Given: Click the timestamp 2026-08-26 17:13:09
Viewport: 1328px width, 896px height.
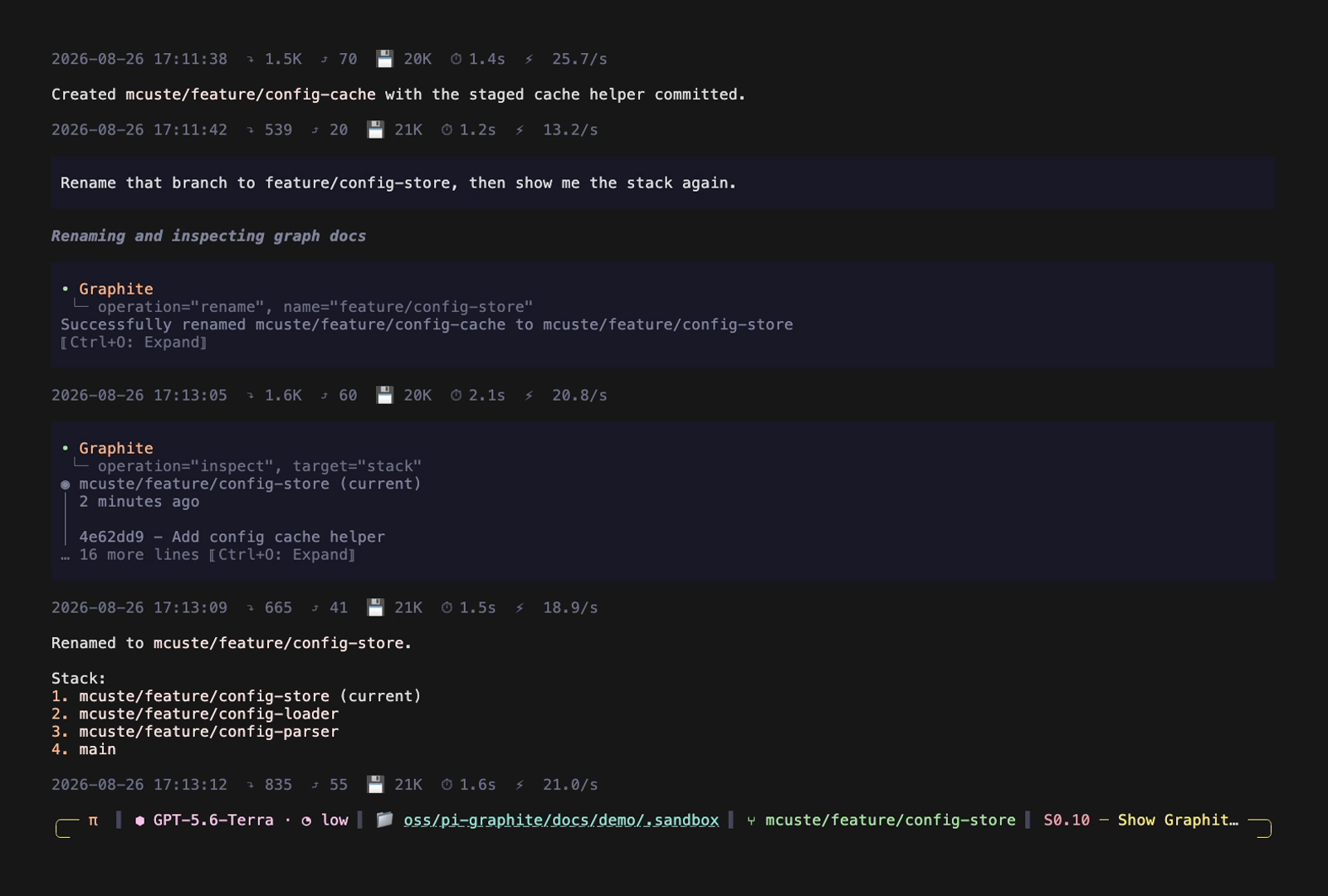Looking at the screenshot, I should [139, 607].
